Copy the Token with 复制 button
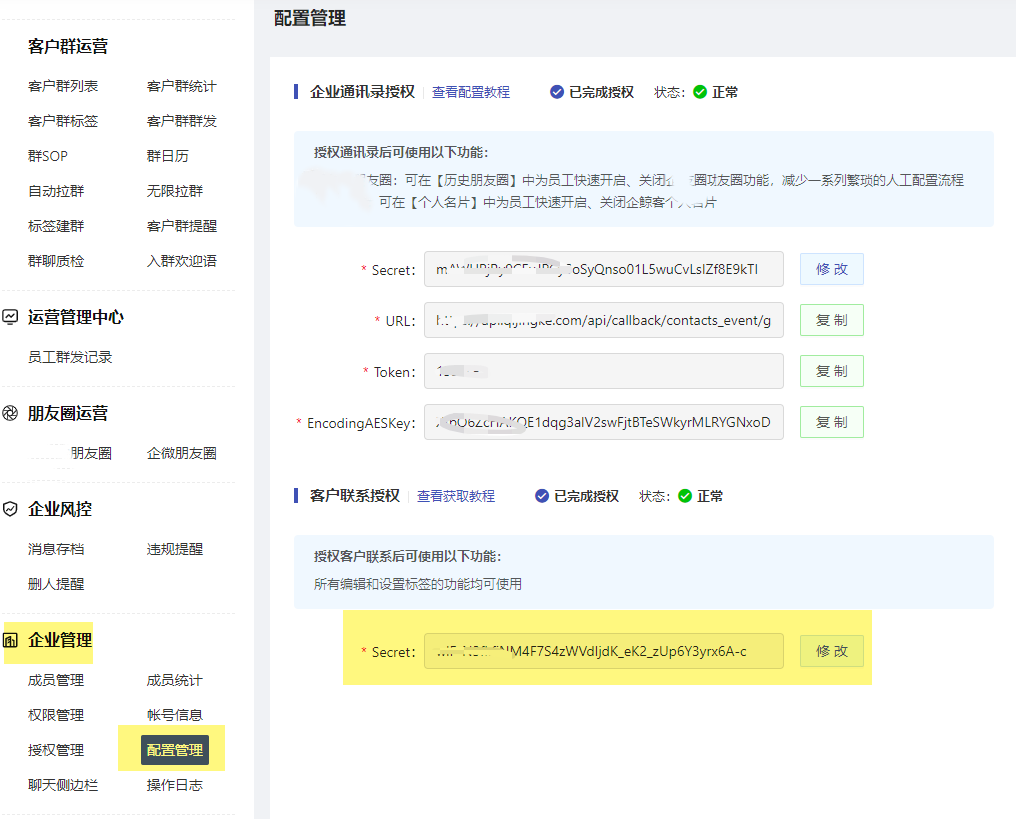The image size is (1016, 819). tap(832, 371)
